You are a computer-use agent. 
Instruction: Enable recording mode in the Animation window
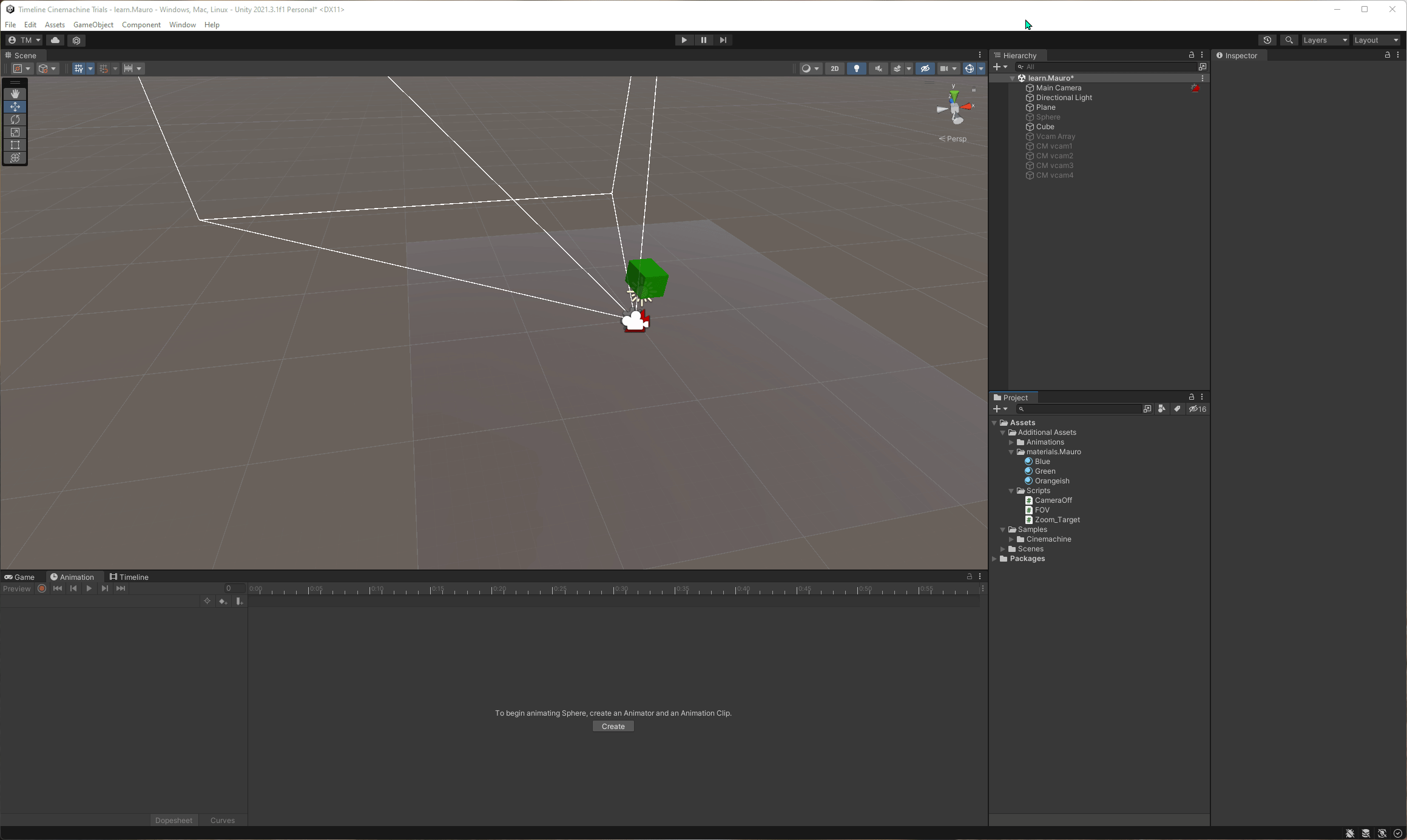(x=41, y=588)
